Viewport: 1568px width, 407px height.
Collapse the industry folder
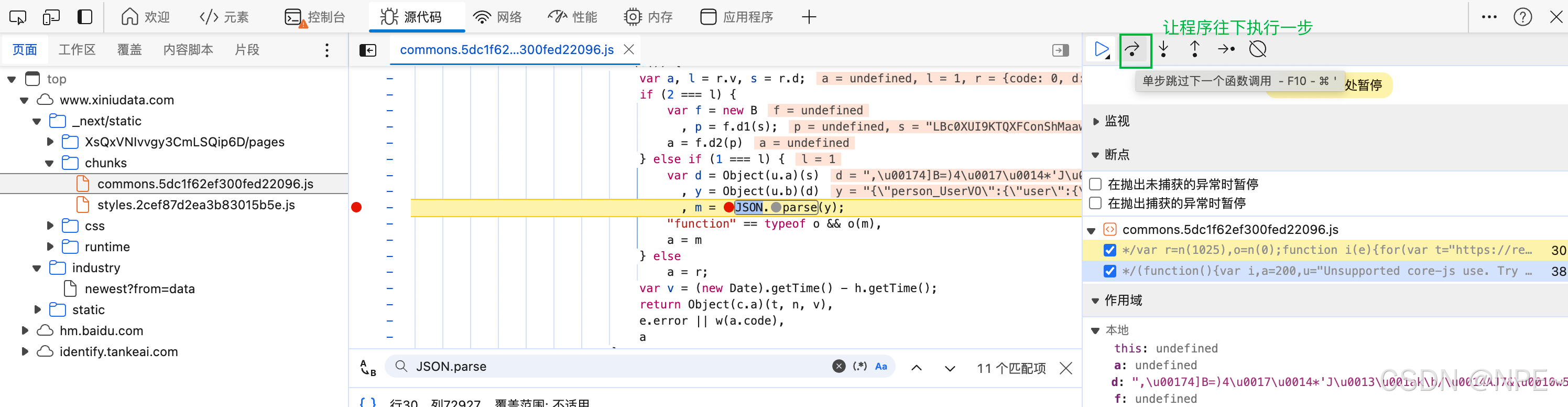pyautogui.click(x=37, y=268)
